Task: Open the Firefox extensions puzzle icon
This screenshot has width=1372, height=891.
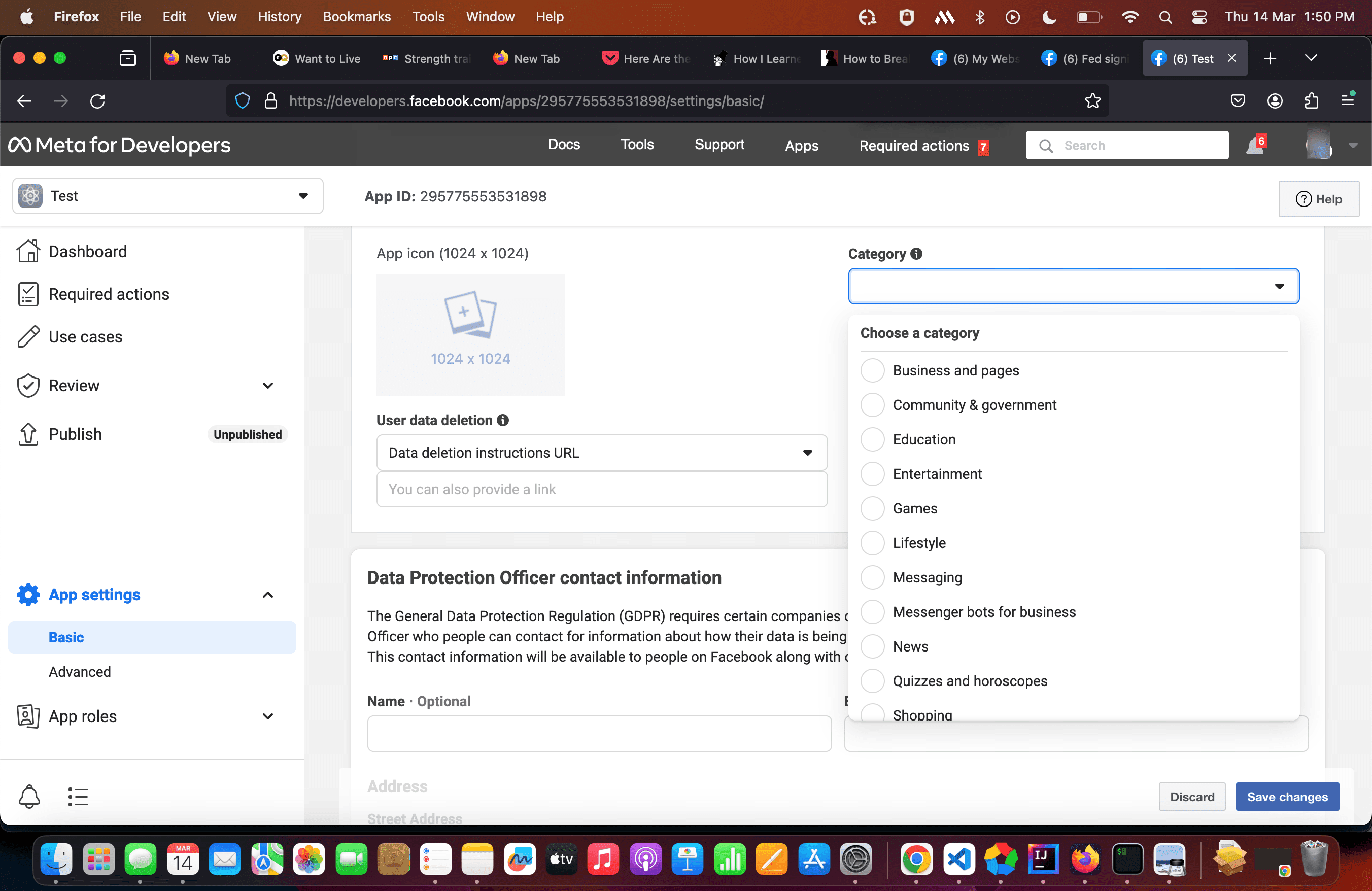Action: pos(1311,101)
